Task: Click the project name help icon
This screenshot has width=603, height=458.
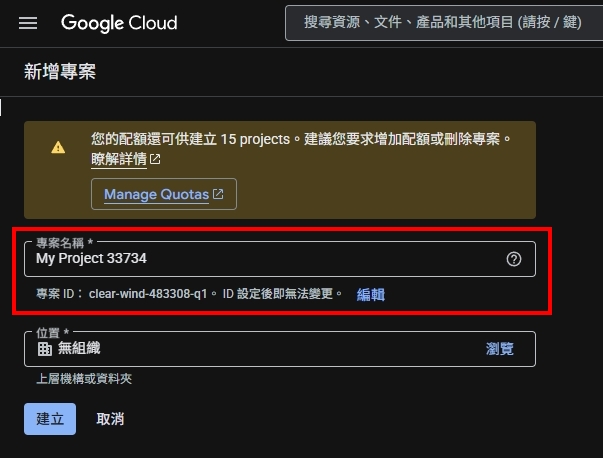Action: point(514,259)
